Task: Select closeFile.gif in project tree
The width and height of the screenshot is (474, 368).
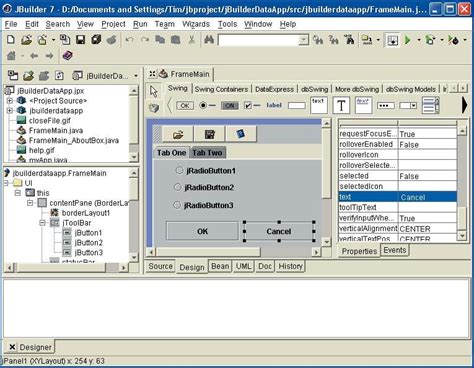Action: 50,120
